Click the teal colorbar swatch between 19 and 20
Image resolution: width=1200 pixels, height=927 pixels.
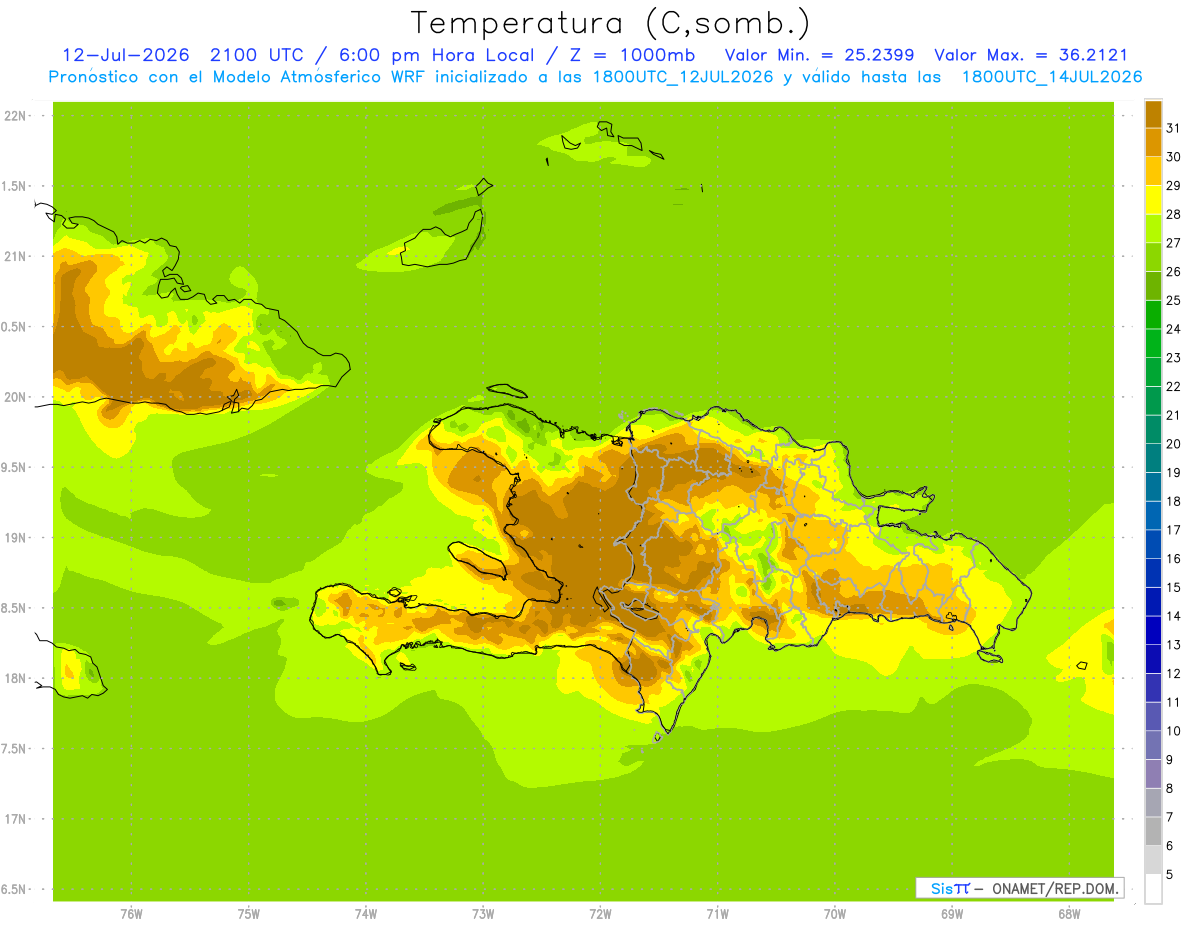click(x=1153, y=458)
